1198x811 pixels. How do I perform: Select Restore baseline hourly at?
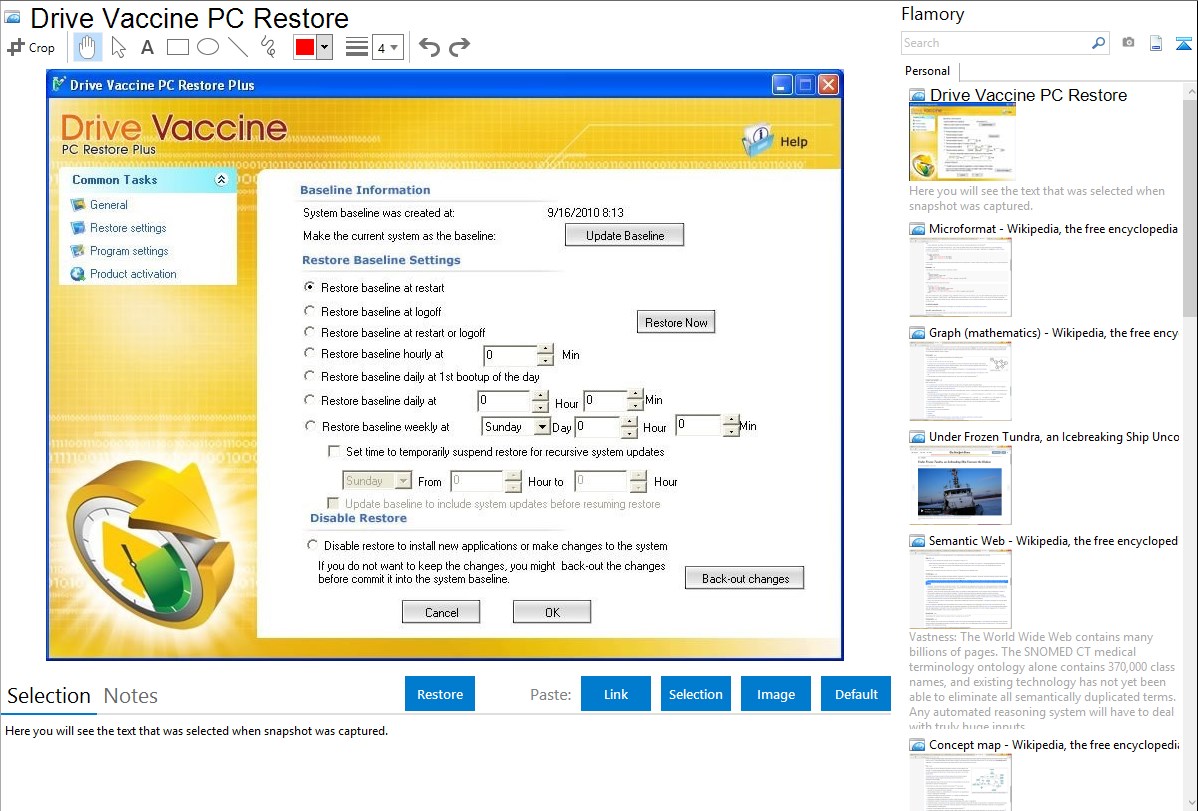tap(309, 353)
